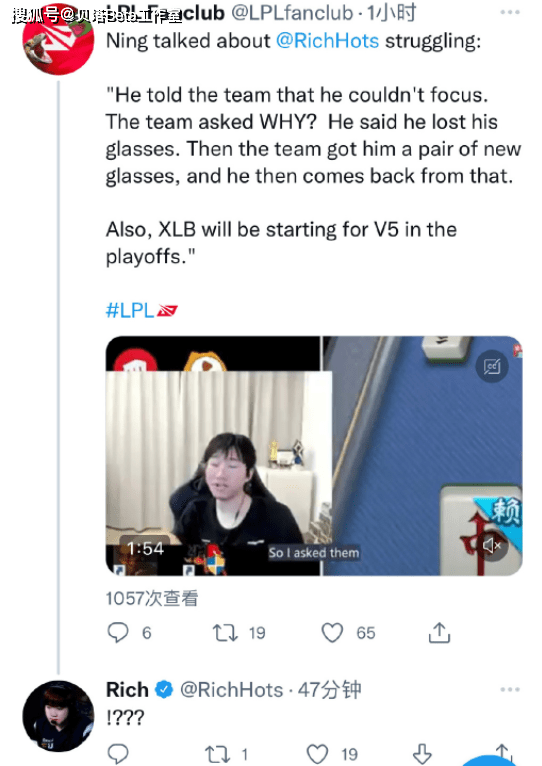Open the LPL fanclub tweet options menu
The image size is (542, 766).
(510, 12)
